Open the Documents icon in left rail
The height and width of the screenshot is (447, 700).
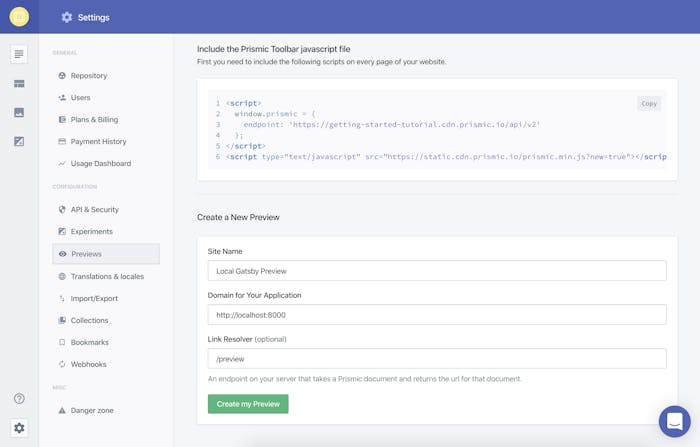point(19,54)
